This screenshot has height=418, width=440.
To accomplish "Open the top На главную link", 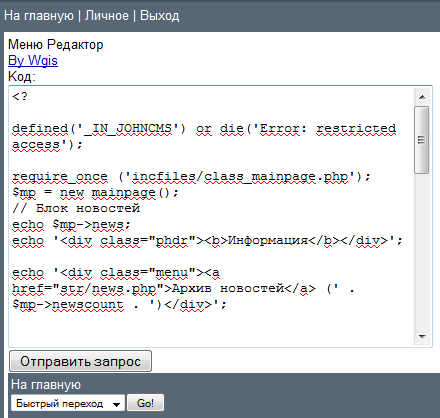I will point(39,16).
